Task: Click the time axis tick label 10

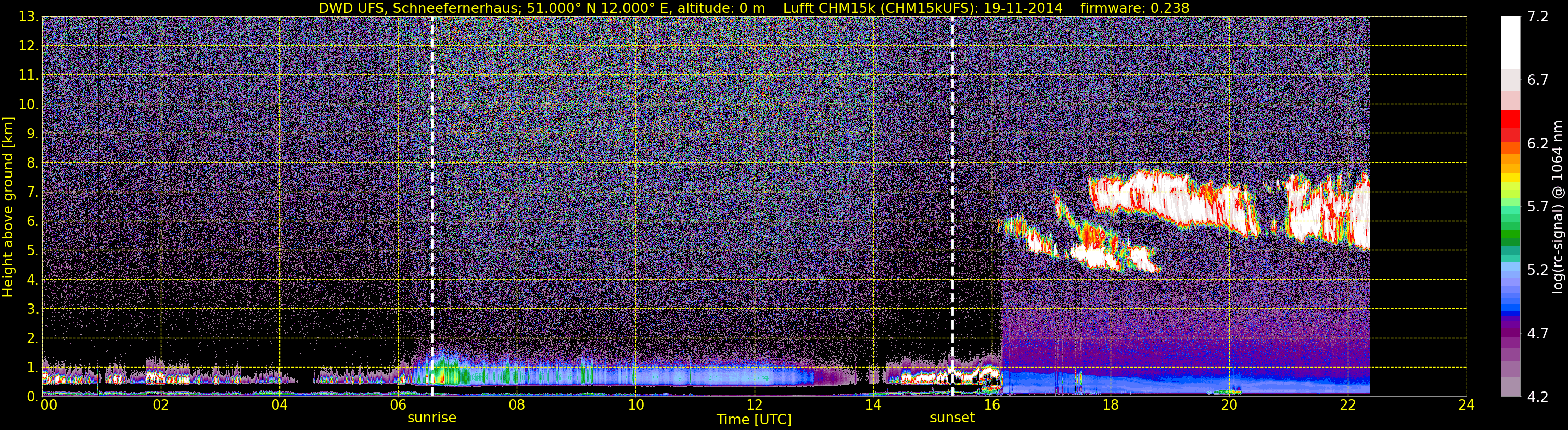Action: (x=635, y=405)
